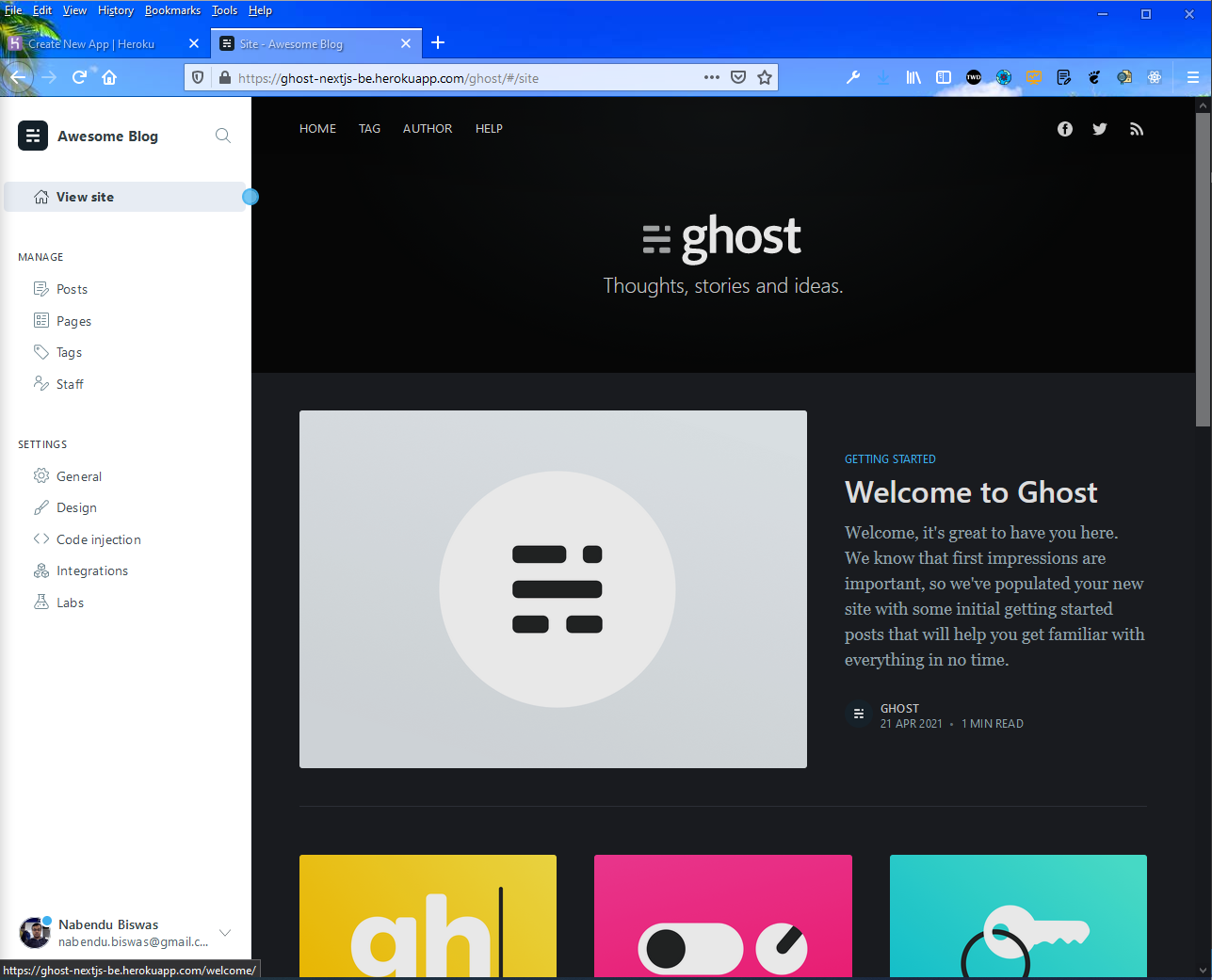Open the Bookmarks menu
The height and width of the screenshot is (980, 1212).
coord(172,10)
